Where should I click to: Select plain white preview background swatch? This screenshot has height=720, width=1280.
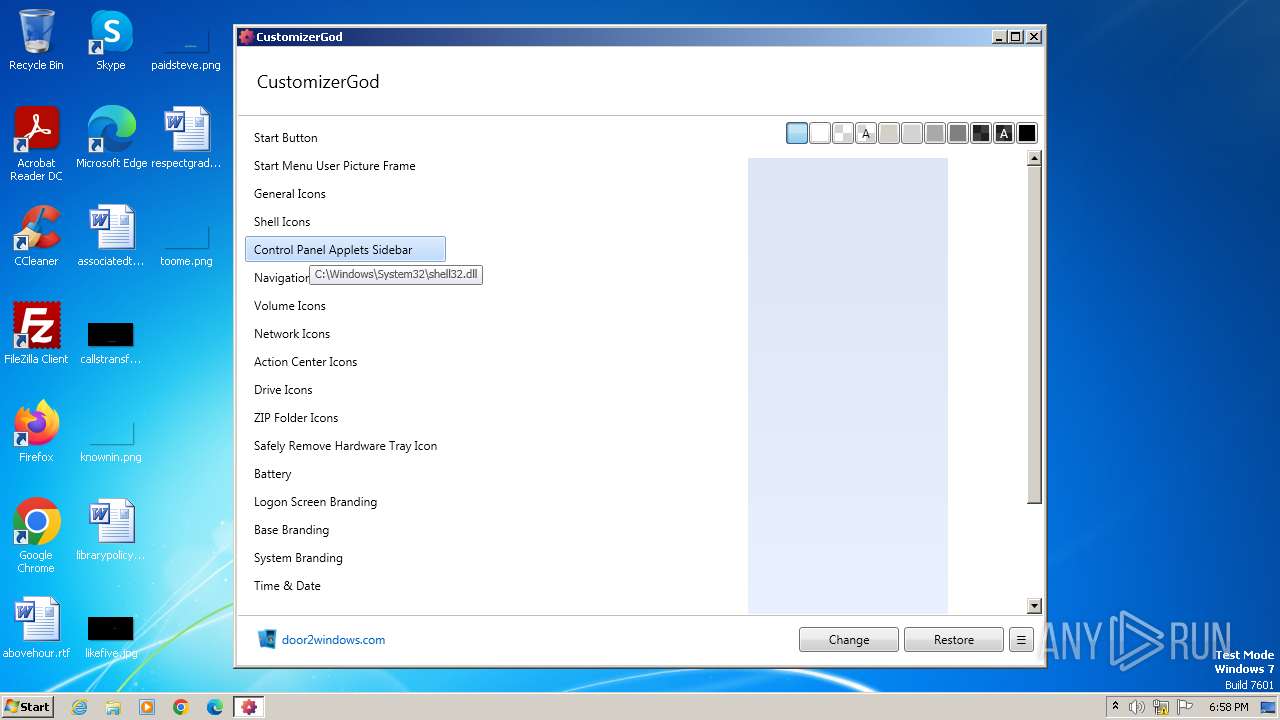click(x=820, y=133)
